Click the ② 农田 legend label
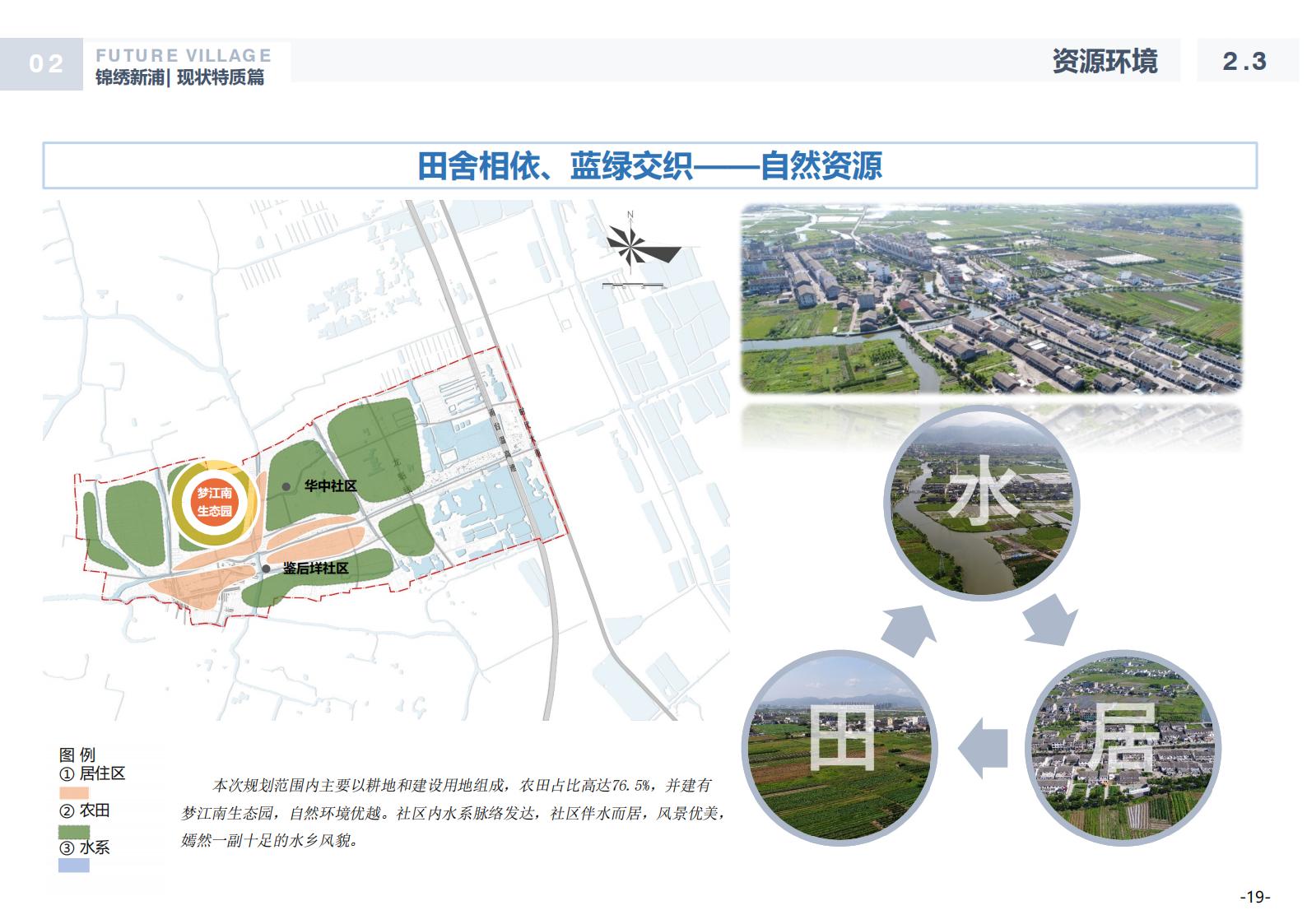 click(84, 810)
